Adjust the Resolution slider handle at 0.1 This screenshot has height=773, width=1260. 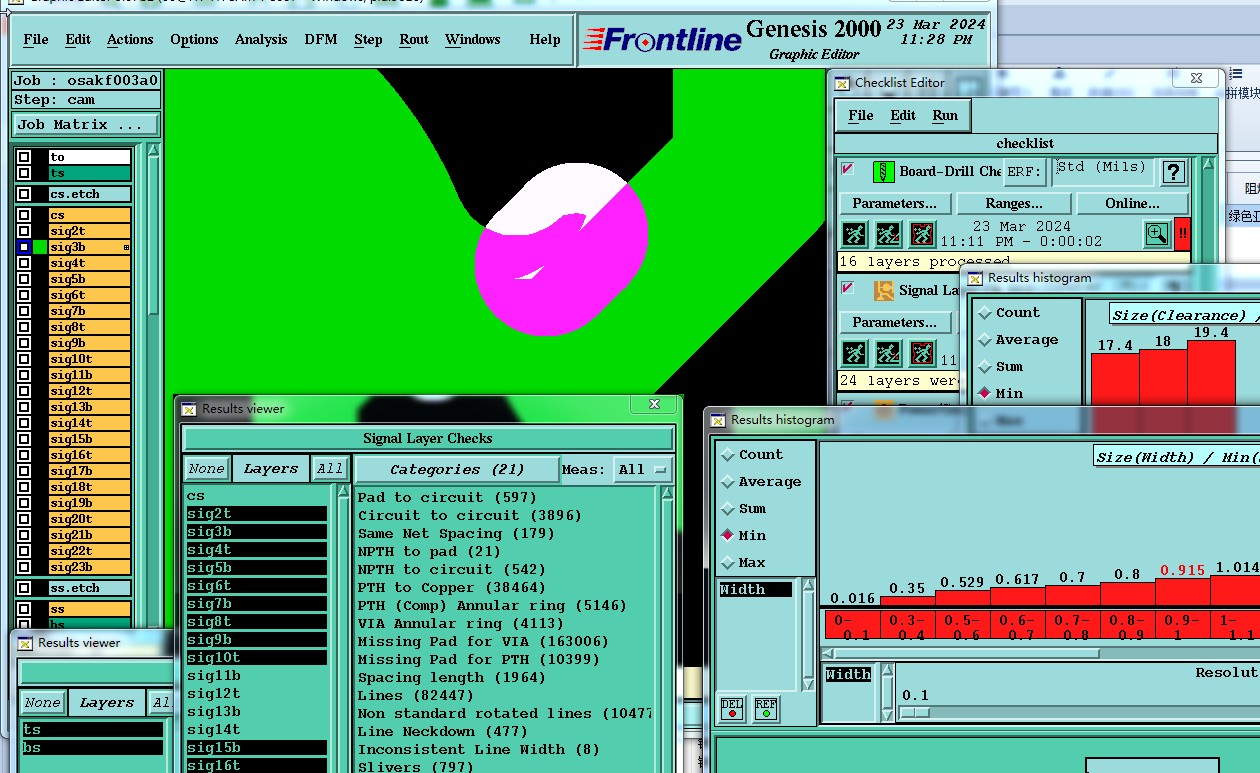click(915, 713)
